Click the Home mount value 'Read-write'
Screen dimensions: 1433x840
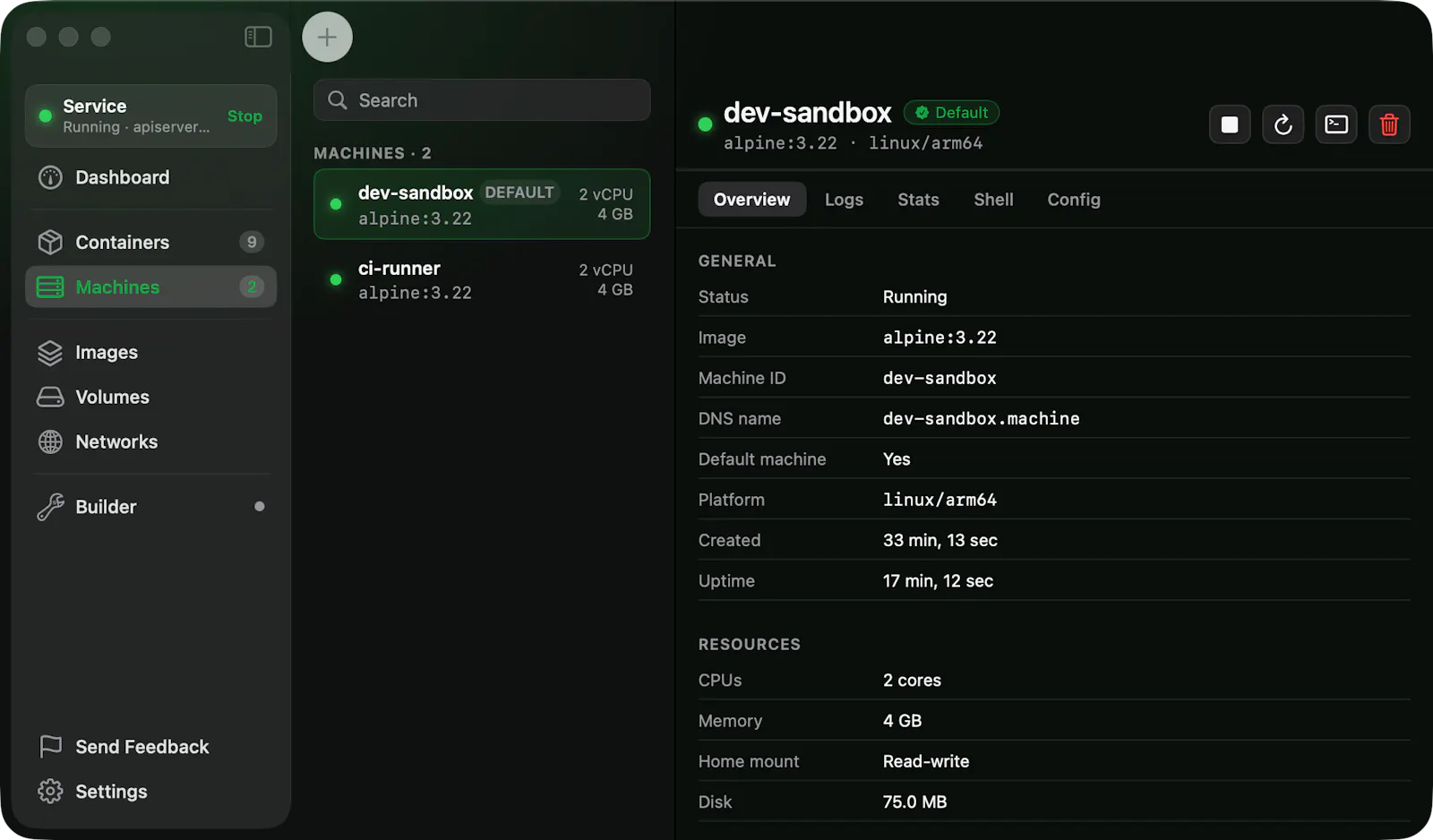click(x=926, y=761)
